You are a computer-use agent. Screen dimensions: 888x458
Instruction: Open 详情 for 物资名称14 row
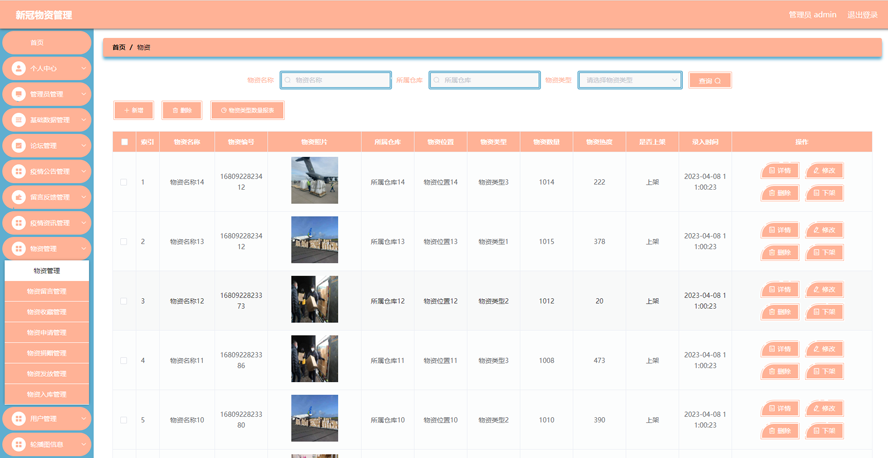coord(780,170)
